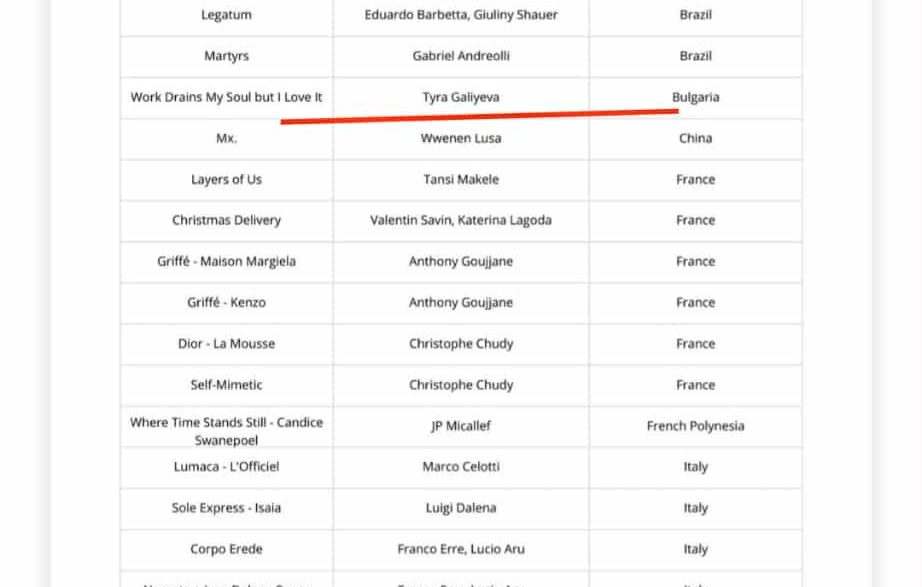Click the Gabriel Andreolli name cell
922x587 pixels.
click(461, 56)
